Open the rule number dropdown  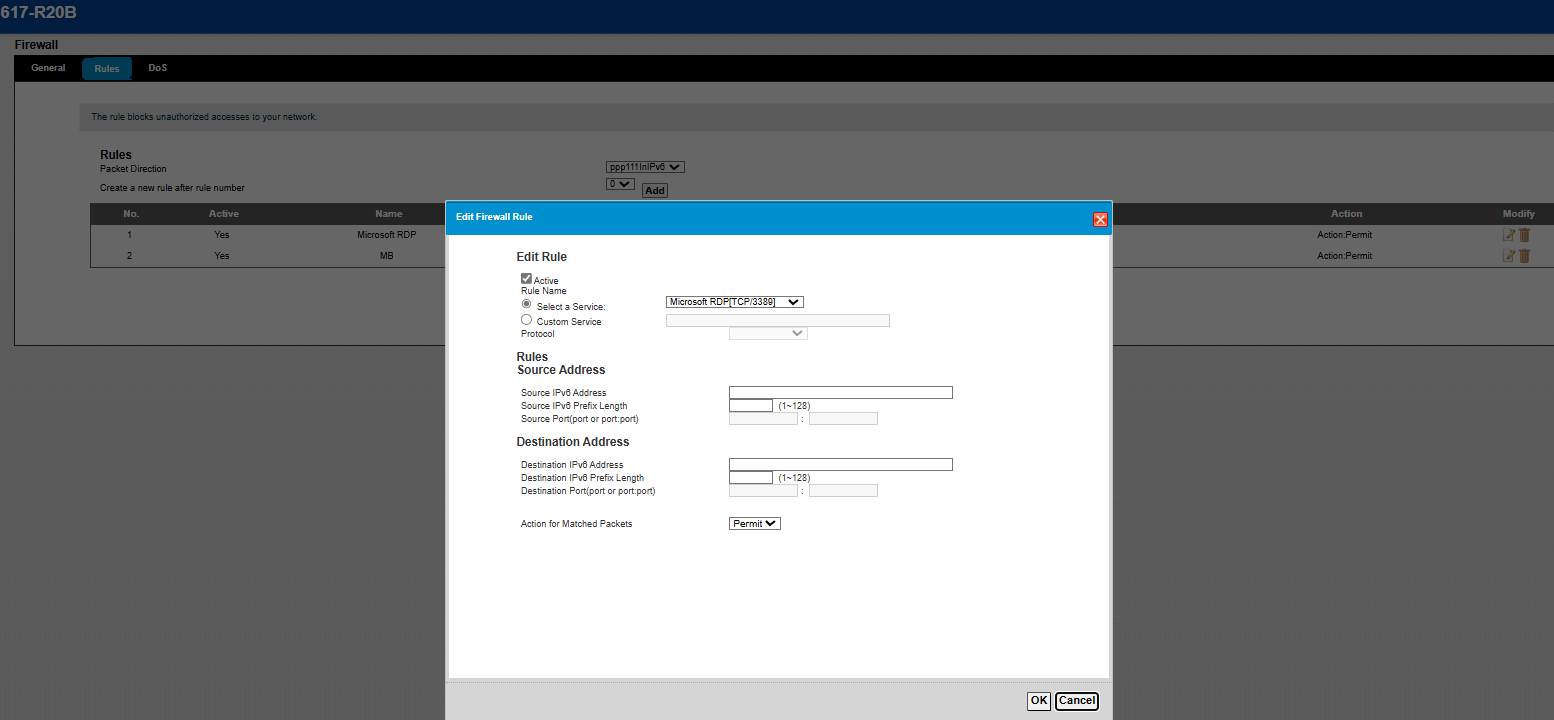pyautogui.click(x=620, y=184)
